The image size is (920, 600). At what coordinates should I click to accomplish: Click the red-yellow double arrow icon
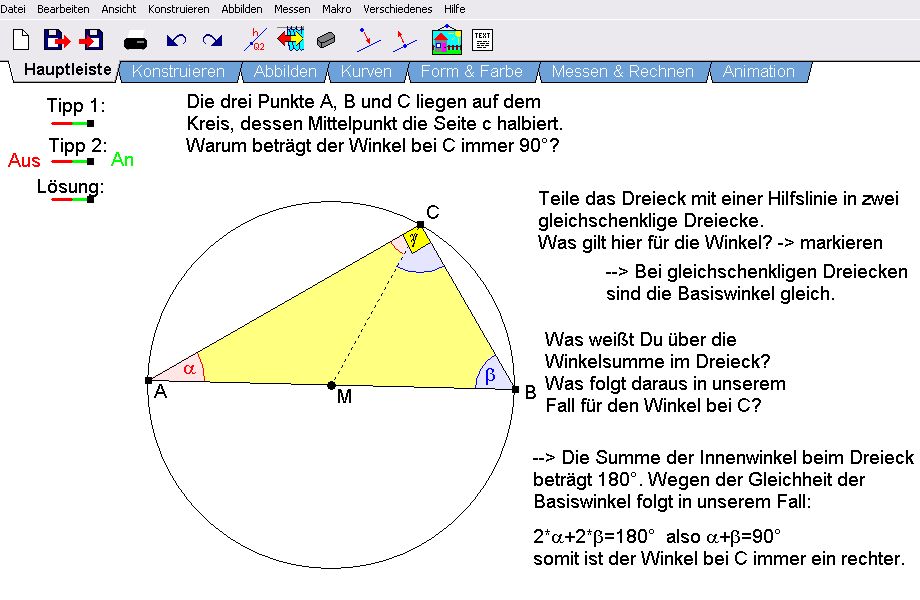(290, 40)
